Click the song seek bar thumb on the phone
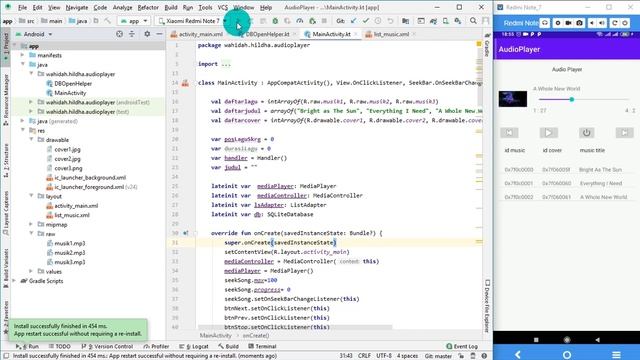Screen dimensions: 640x360 point(572,99)
